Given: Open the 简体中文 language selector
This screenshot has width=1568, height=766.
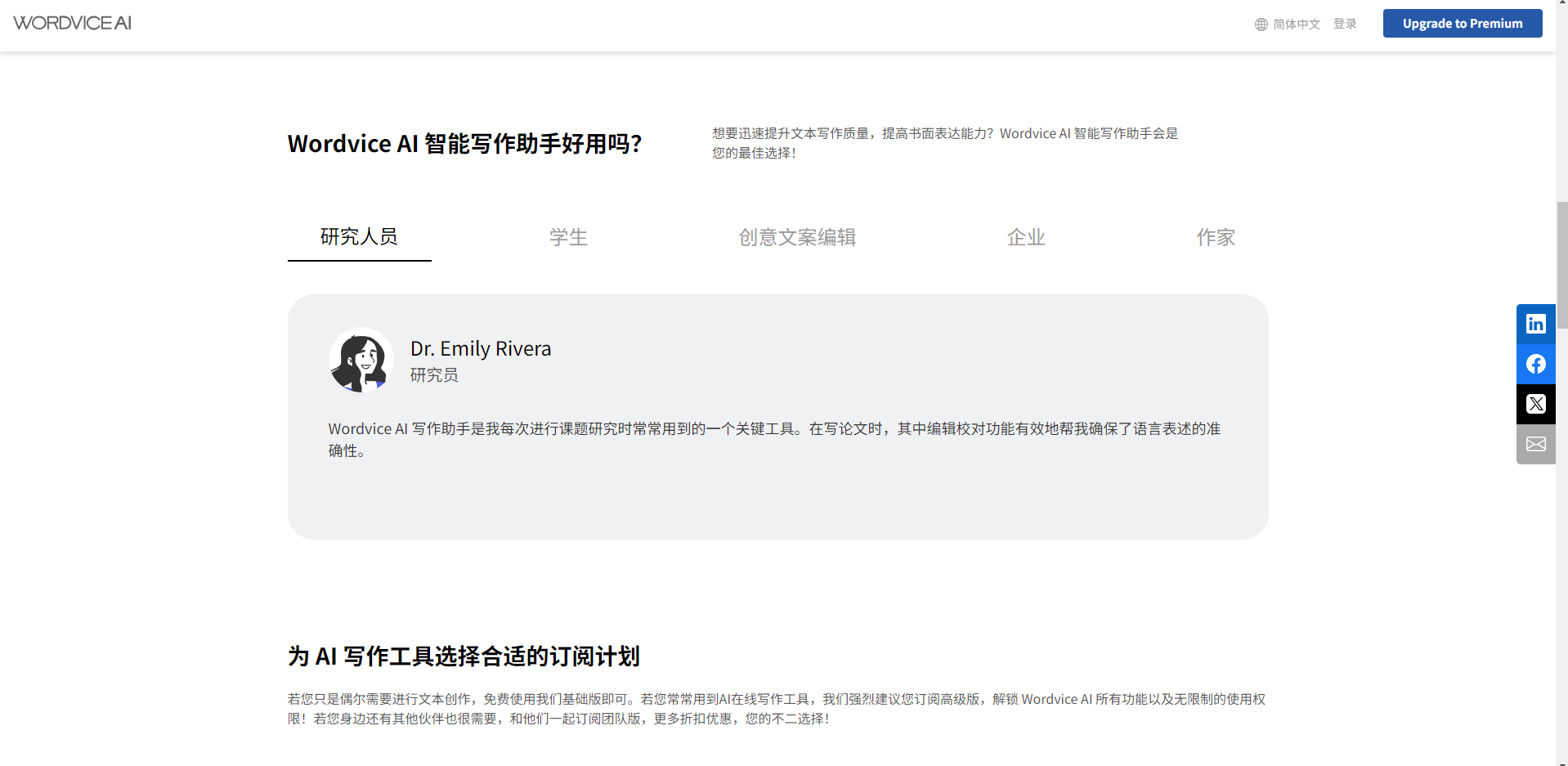Looking at the screenshot, I should 1296,25.
